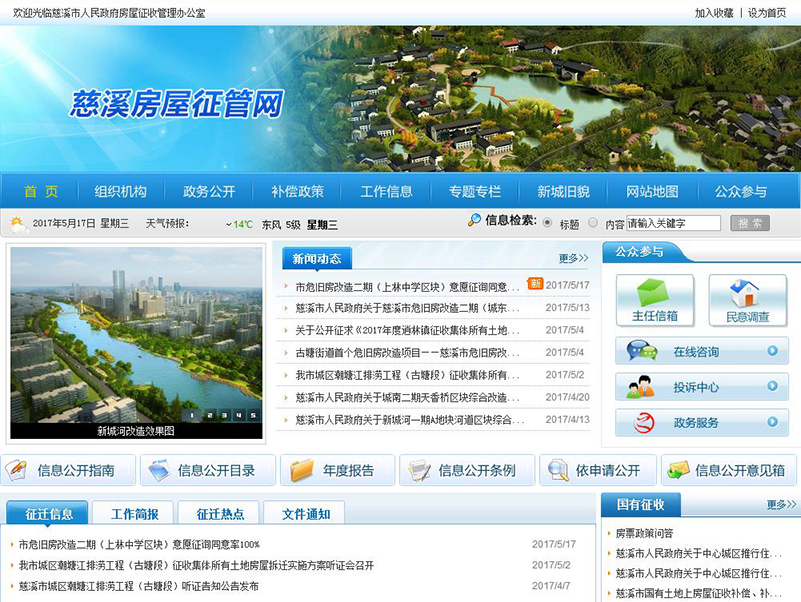Click the arrow on 在线咨询 row
This screenshot has height=602, width=801.
point(772,351)
